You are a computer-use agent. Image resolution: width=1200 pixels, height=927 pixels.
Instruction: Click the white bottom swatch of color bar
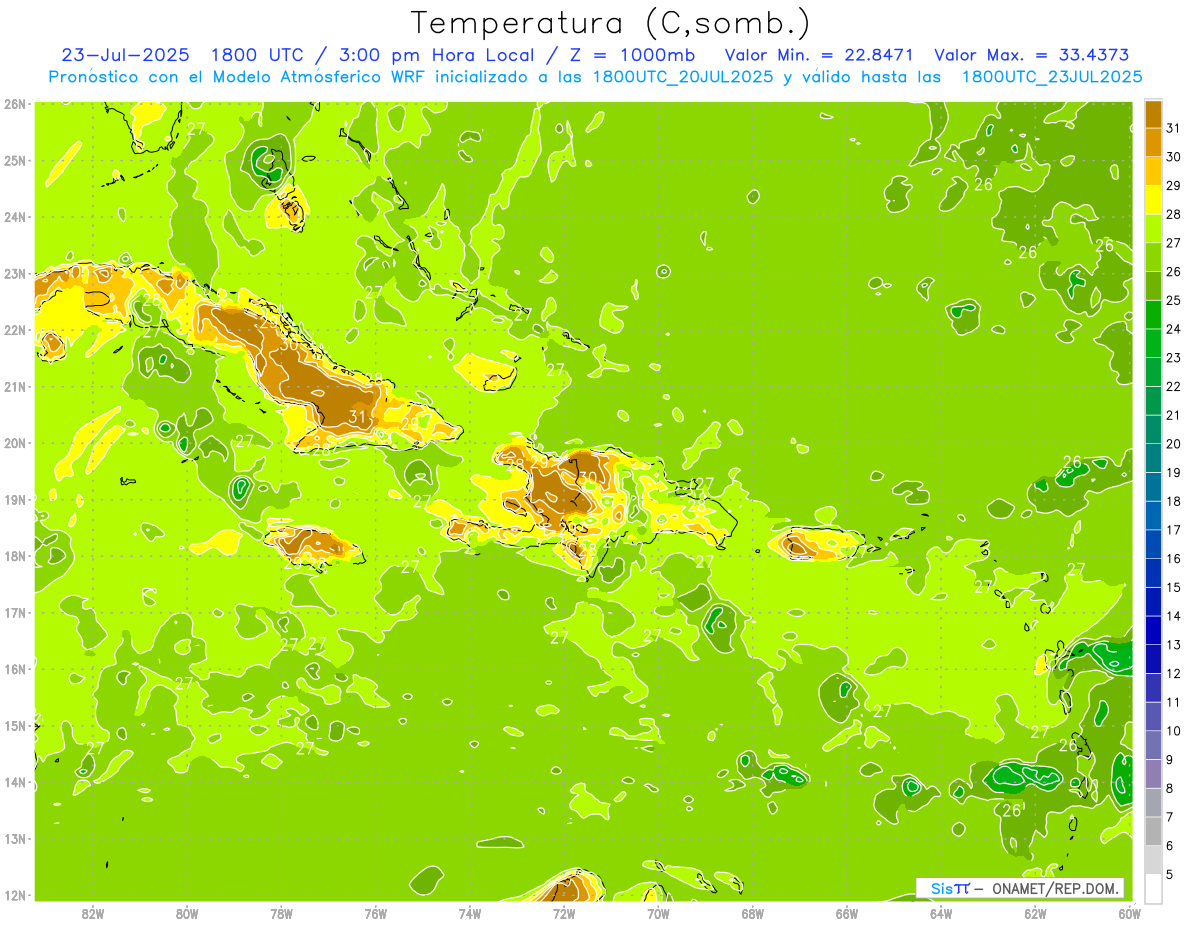1153,888
